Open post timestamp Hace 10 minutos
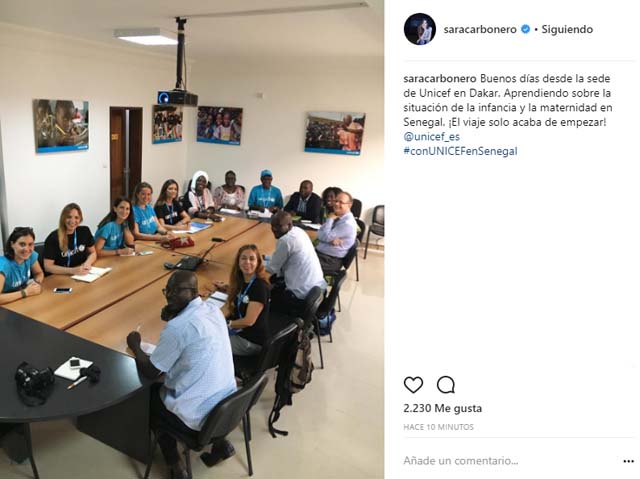The image size is (640, 479). coord(438,427)
